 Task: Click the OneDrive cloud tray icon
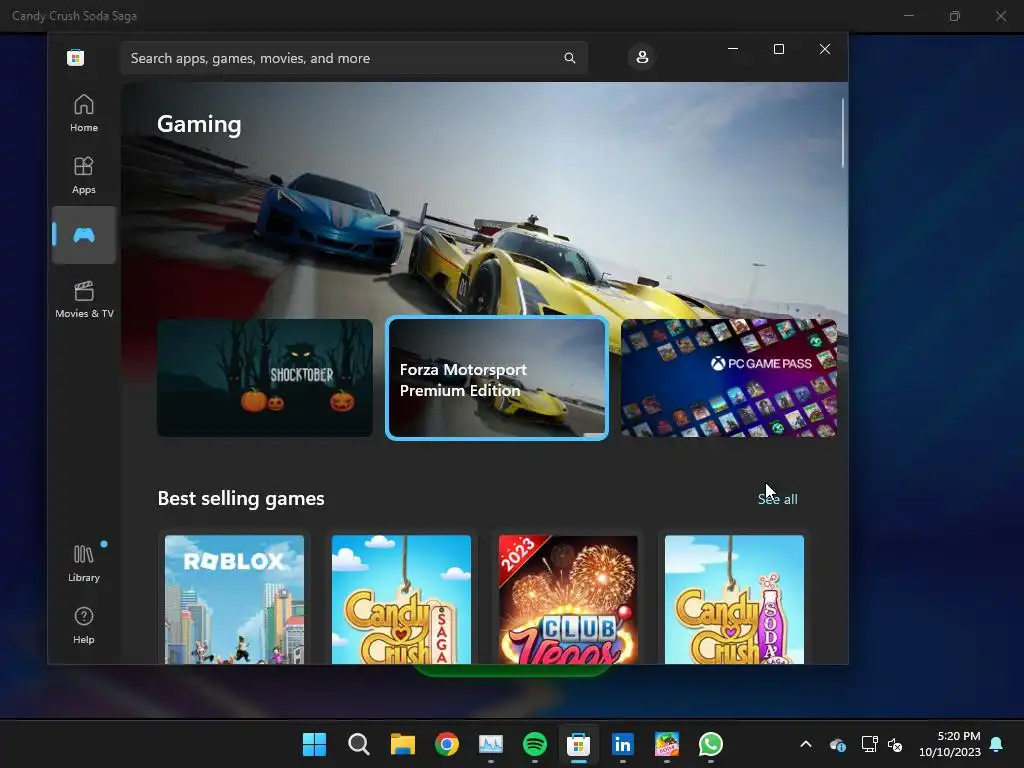pos(838,744)
